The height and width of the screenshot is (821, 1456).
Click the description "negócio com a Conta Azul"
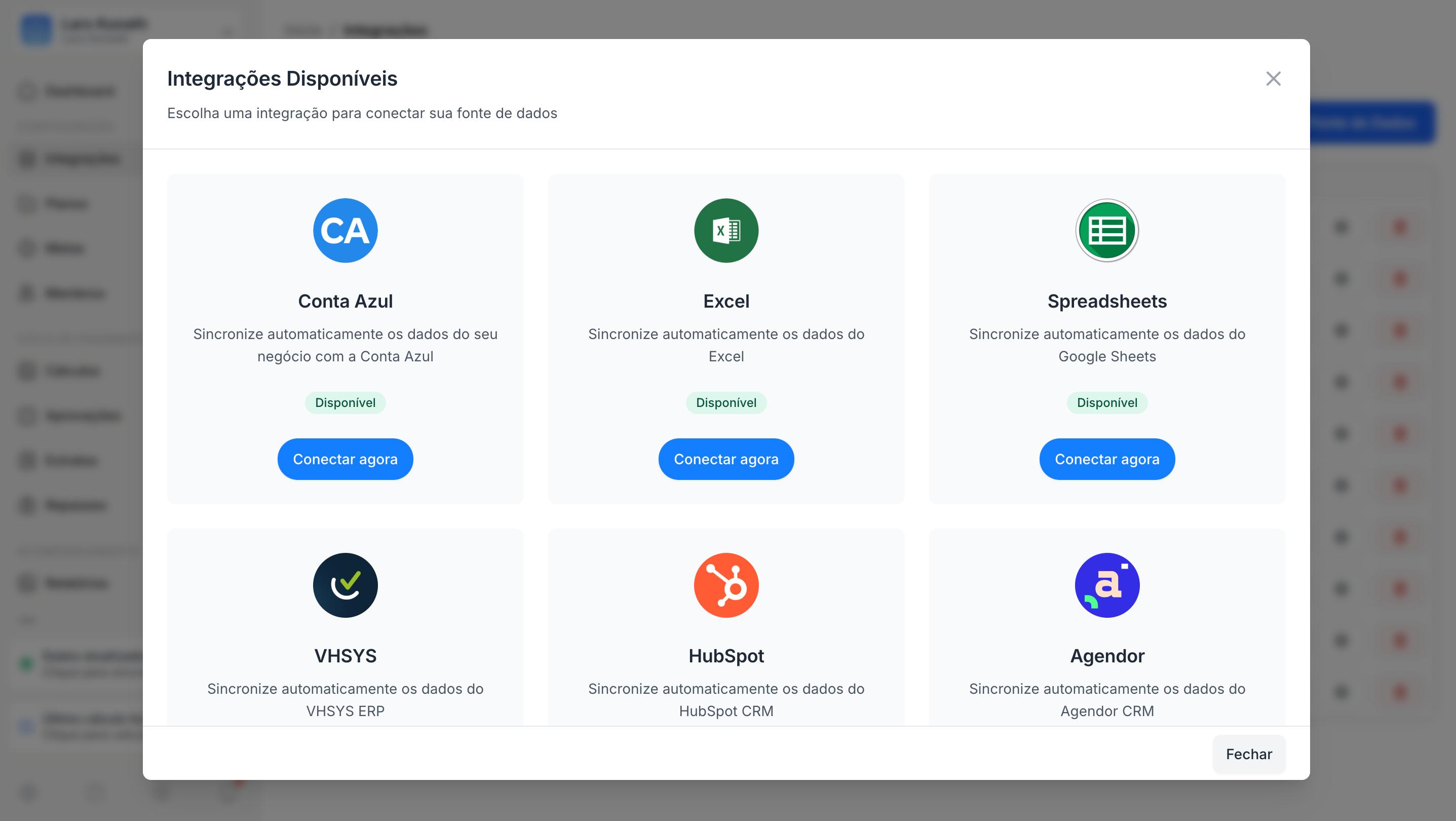point(346,356)
